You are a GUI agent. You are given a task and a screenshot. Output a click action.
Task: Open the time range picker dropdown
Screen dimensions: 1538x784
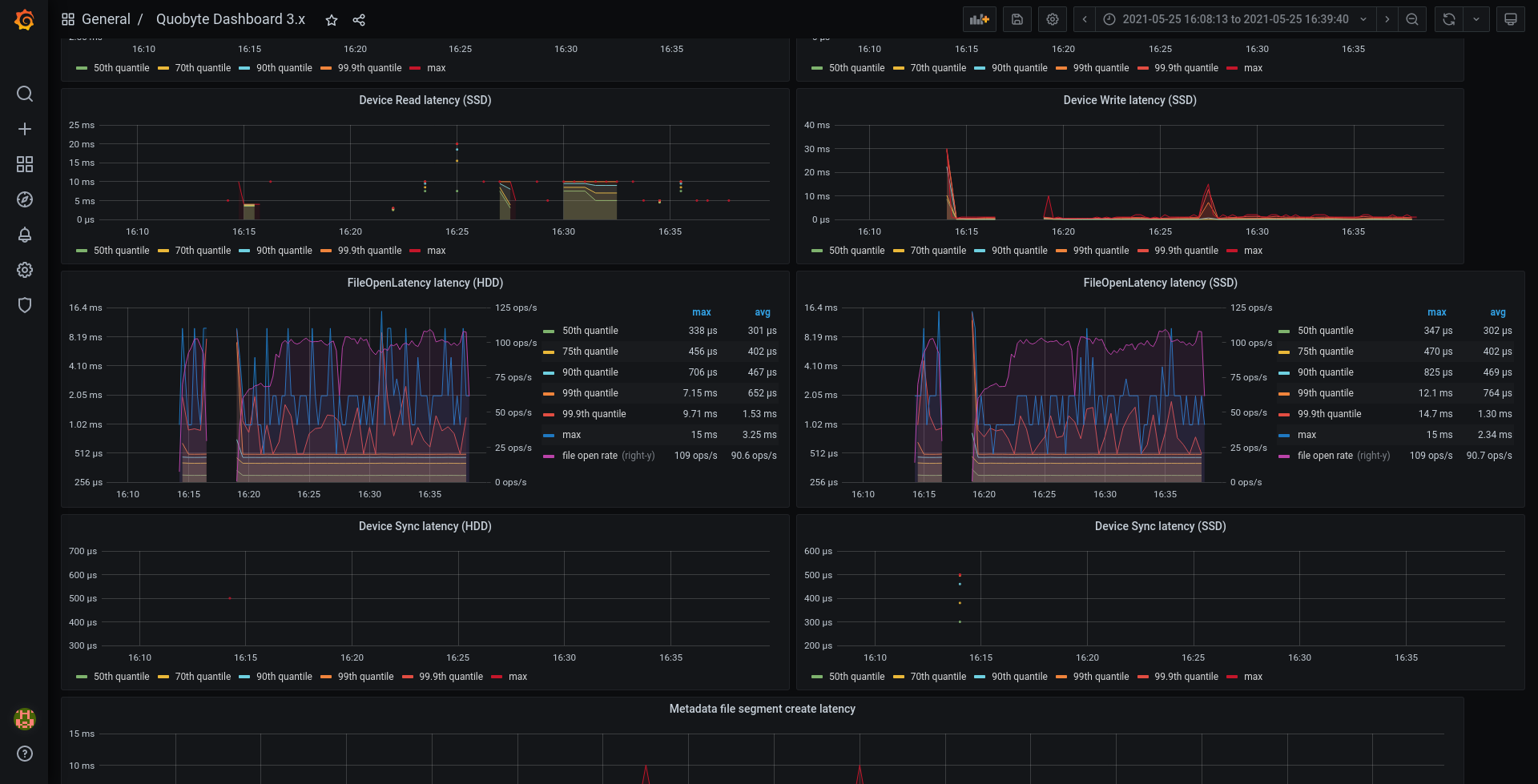(1235, 19)
